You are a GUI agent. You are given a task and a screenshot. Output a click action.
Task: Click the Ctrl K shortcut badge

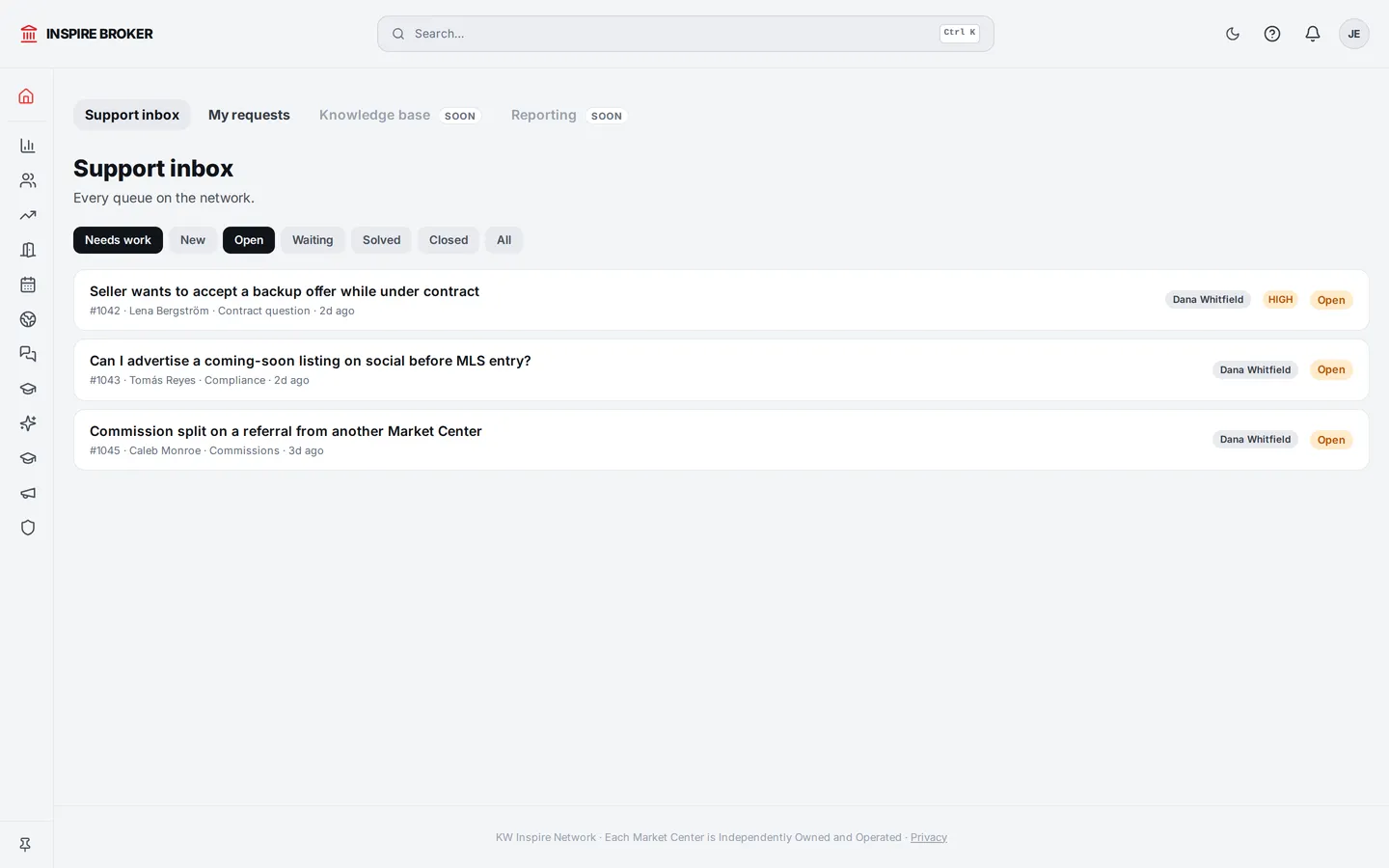960,33
